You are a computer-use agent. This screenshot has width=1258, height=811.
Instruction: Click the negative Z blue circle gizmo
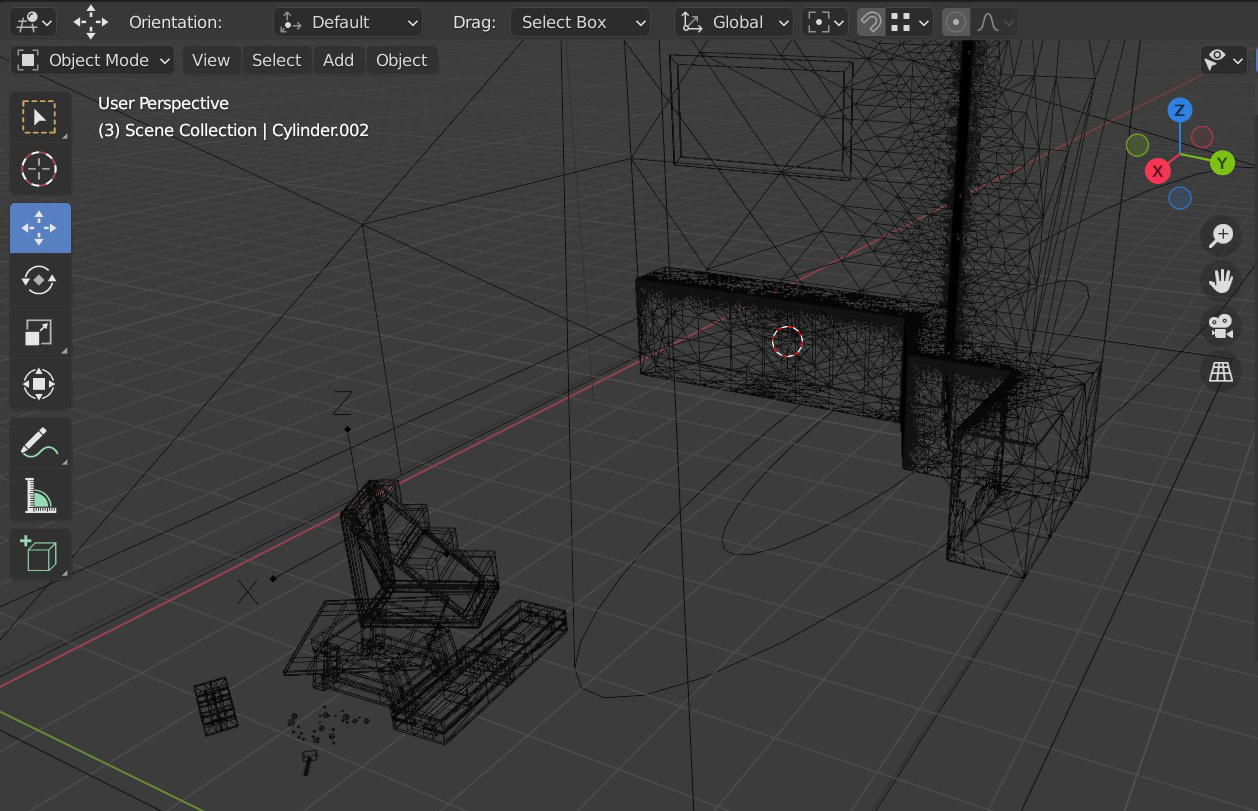tap(1180, 198)
